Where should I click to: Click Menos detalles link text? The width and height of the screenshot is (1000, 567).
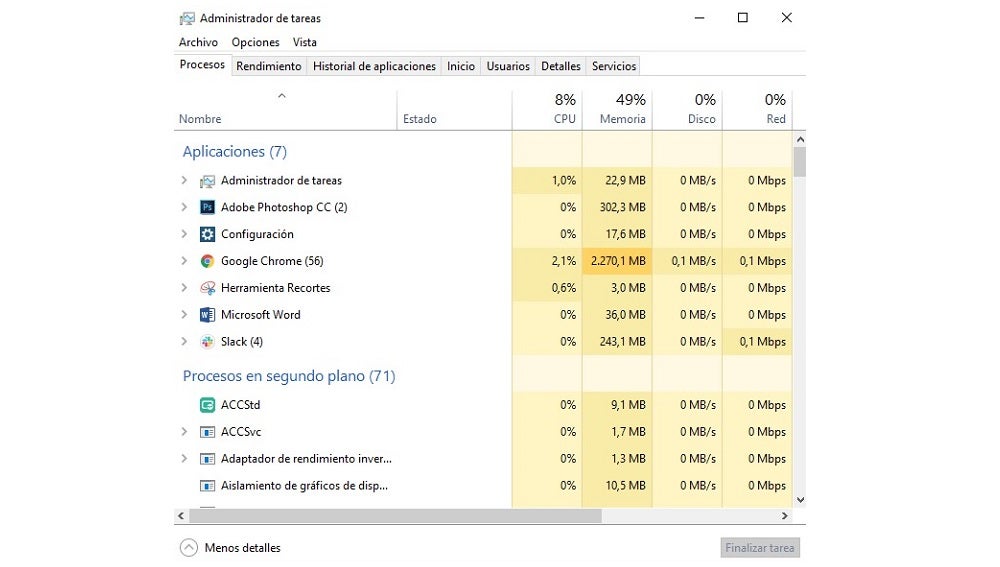click(242, 548)
